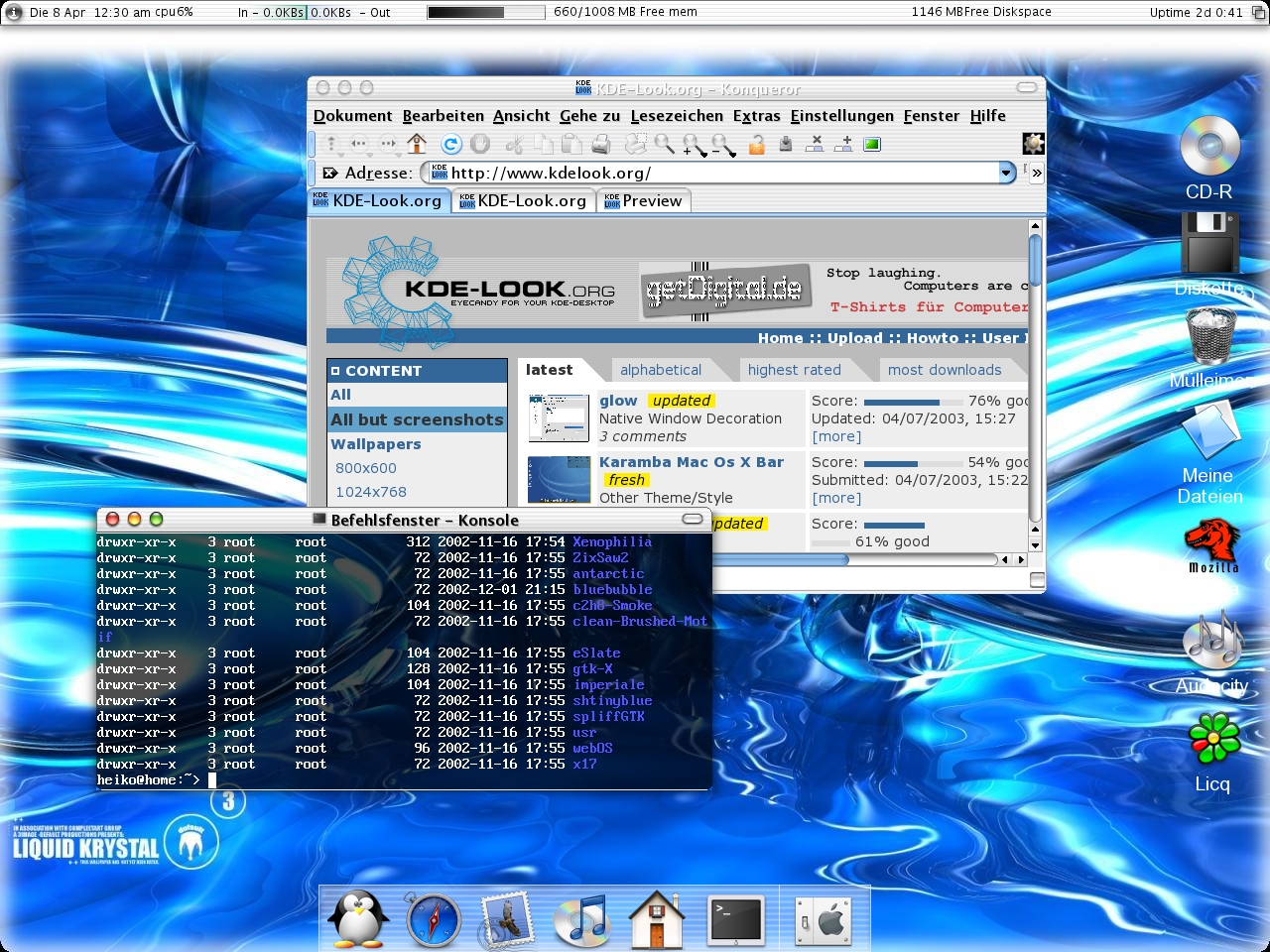The image size is (1270, 952).
Task: Open the Meine Dateien desktop folder
Action: tap(1209, 452)
